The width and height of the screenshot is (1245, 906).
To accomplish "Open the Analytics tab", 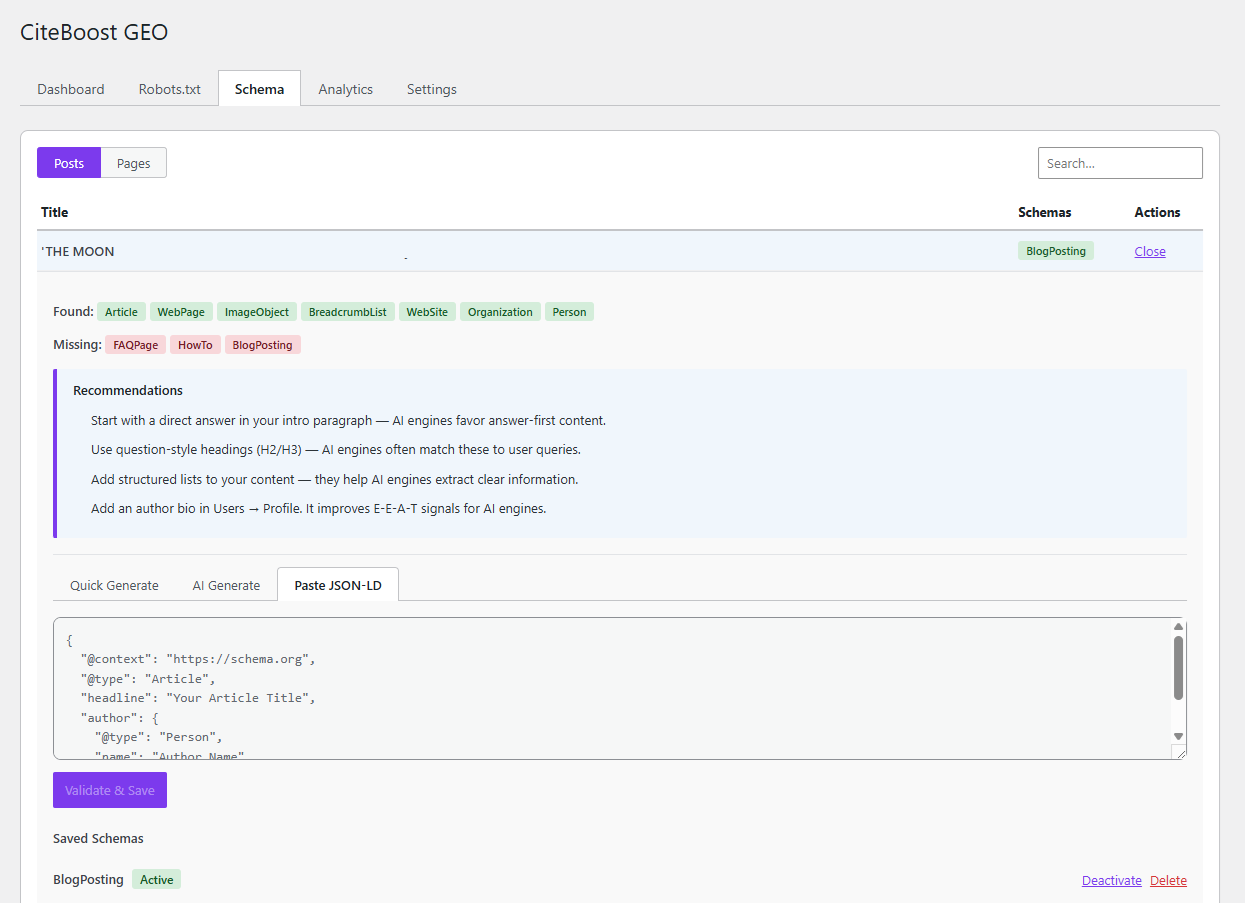I will [x=345, y=88].
